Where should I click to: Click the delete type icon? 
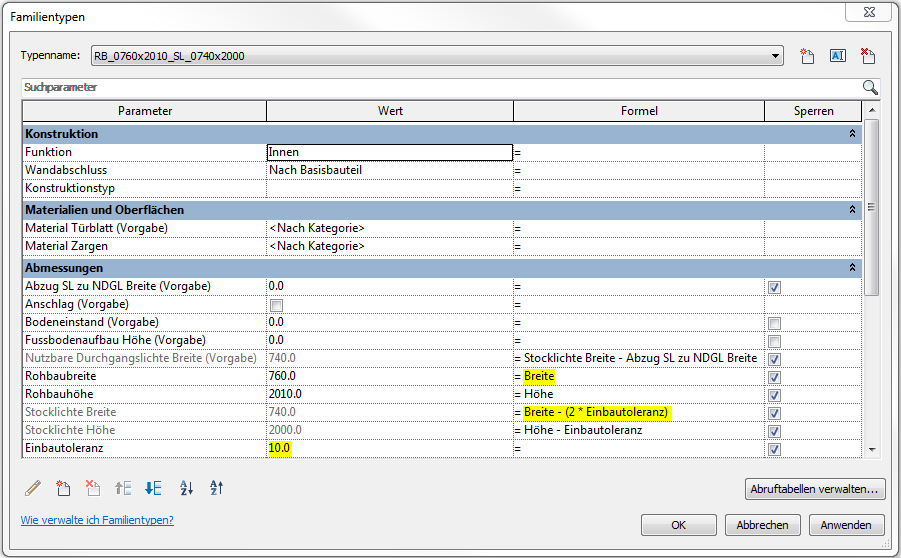868,56
